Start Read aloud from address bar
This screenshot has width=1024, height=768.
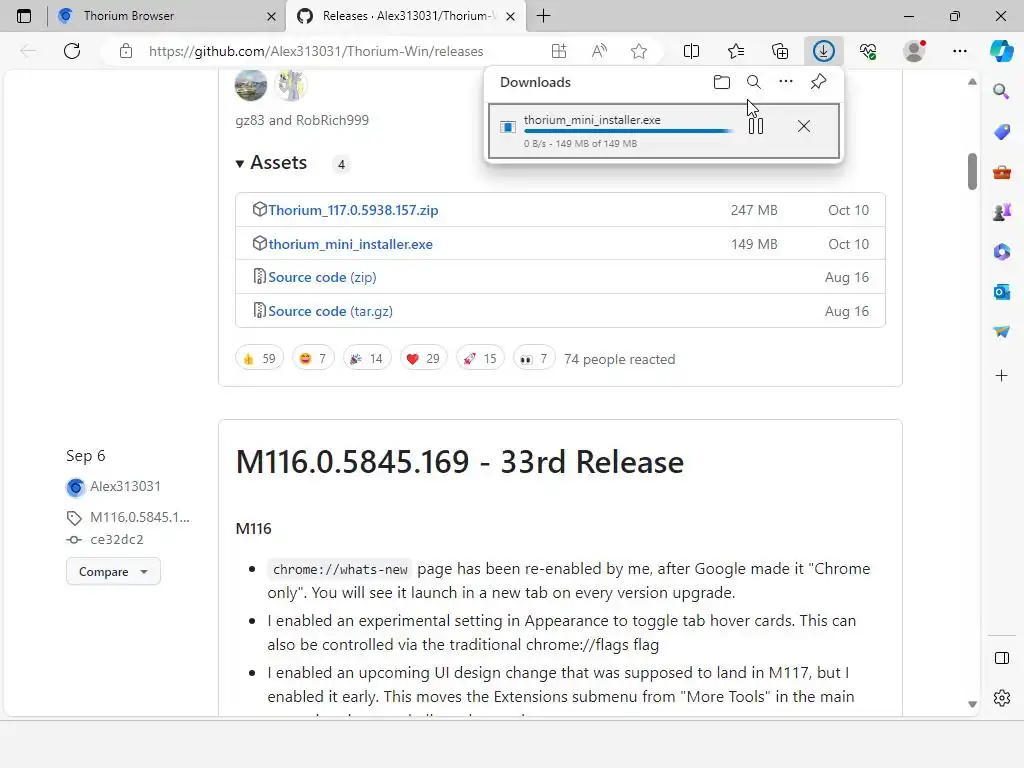599,51
